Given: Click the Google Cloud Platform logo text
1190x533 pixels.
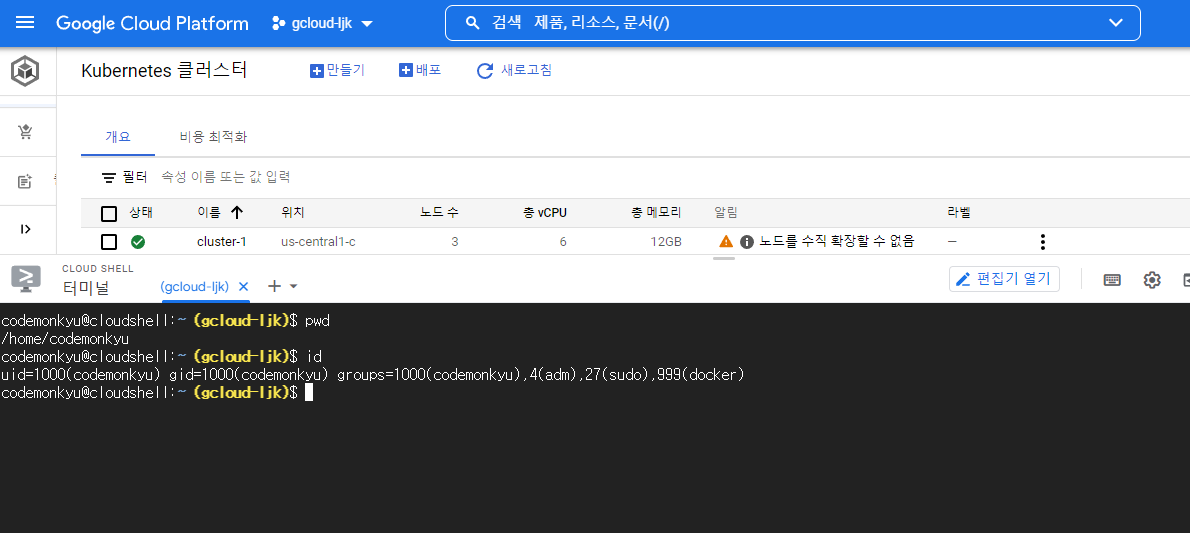Looking at the screenshot, I should (153, 24).
